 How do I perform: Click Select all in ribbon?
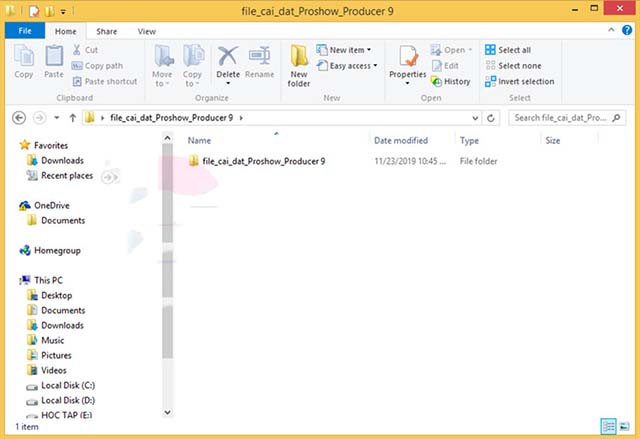508,50
